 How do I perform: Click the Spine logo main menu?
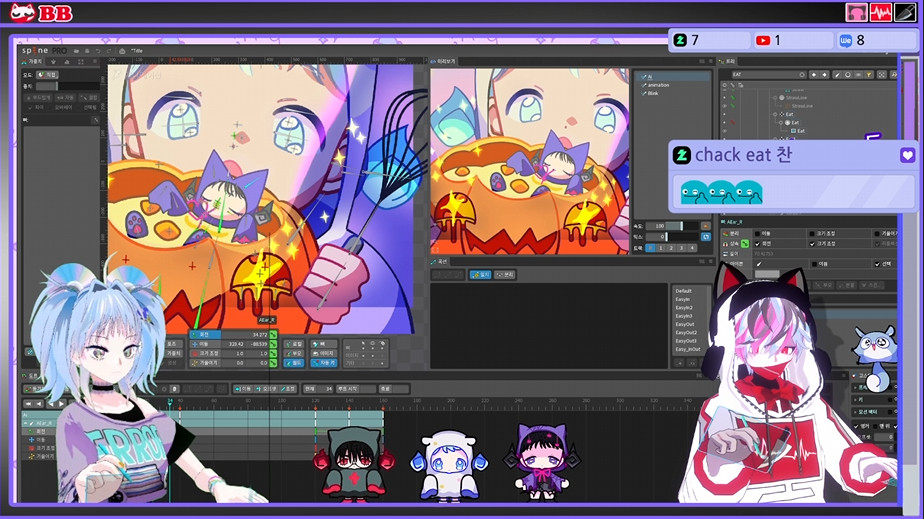point(43,51)
